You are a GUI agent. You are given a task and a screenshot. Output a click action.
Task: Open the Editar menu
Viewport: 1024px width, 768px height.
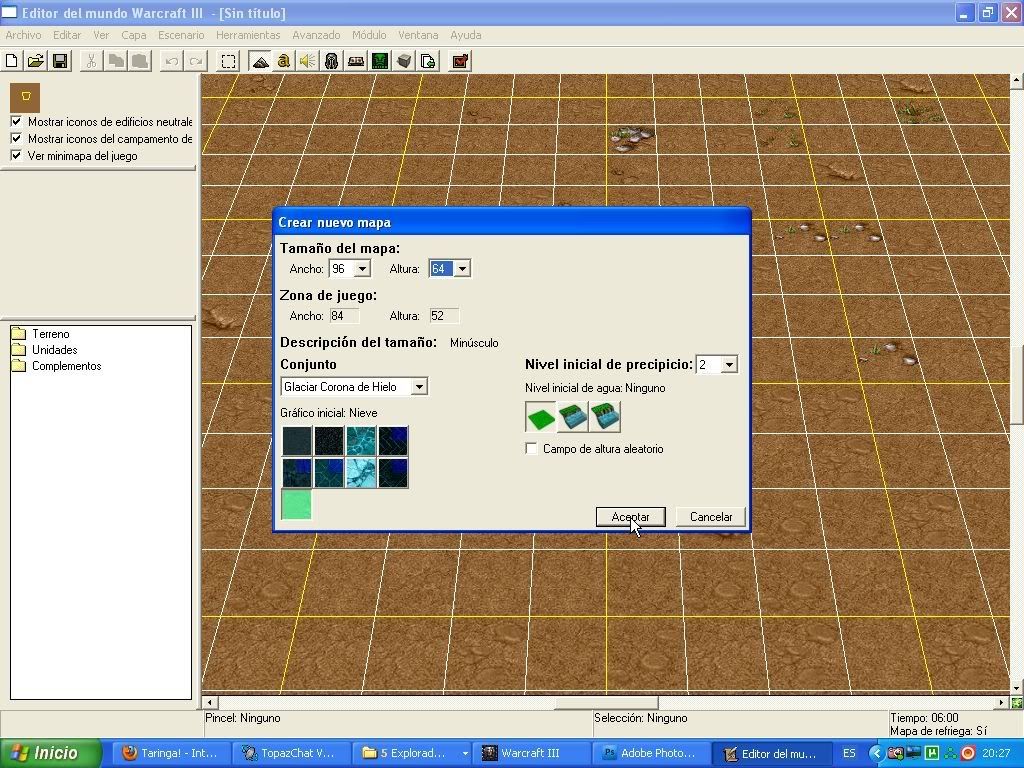(67, 35)
